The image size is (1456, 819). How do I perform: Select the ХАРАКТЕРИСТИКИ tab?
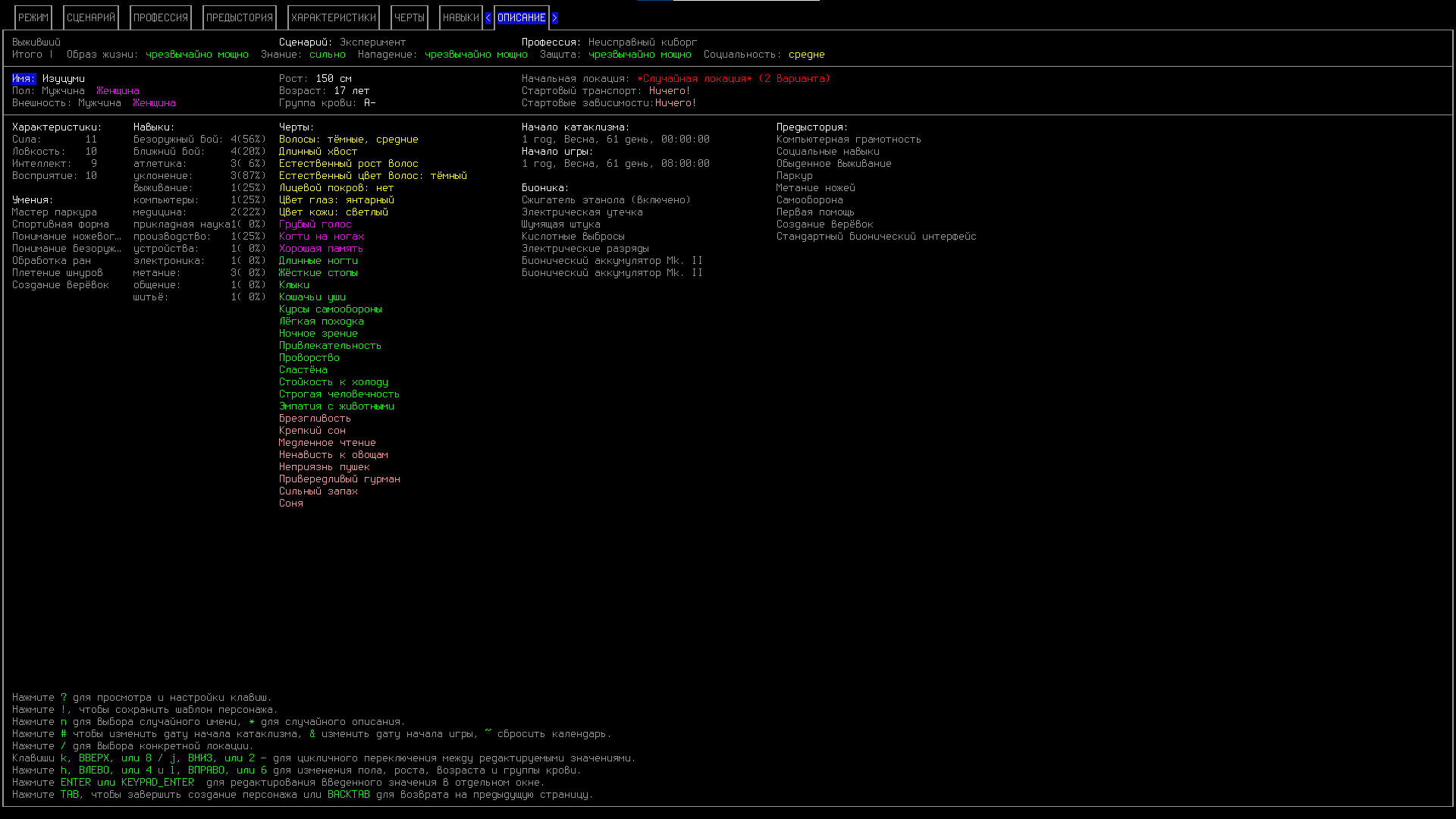coord(334,18)
